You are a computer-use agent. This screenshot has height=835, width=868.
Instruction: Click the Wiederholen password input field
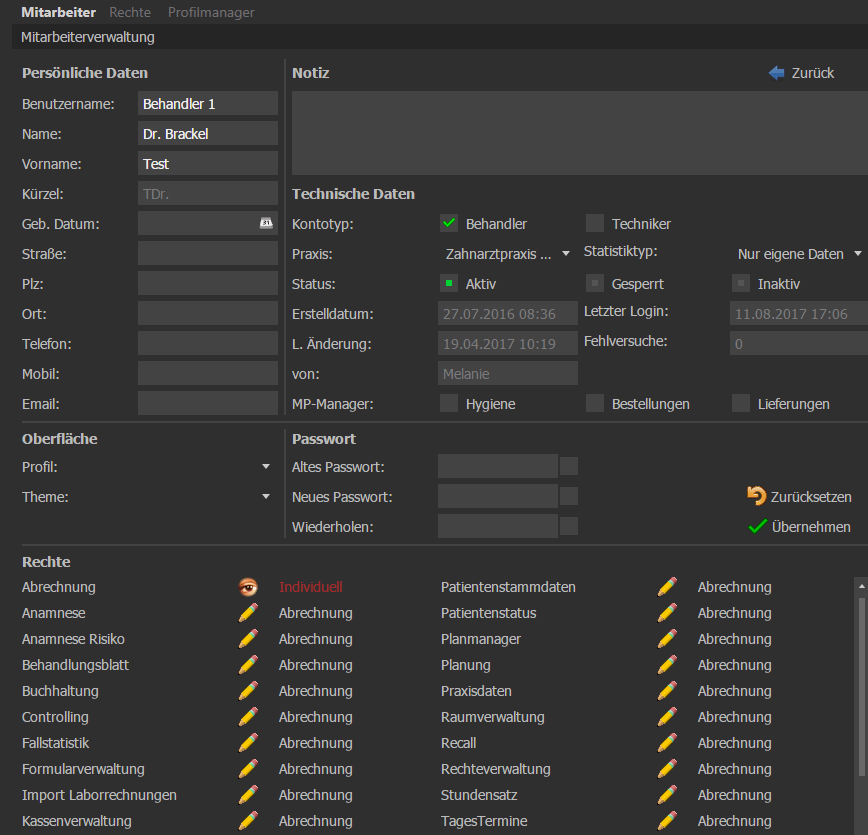498,526
